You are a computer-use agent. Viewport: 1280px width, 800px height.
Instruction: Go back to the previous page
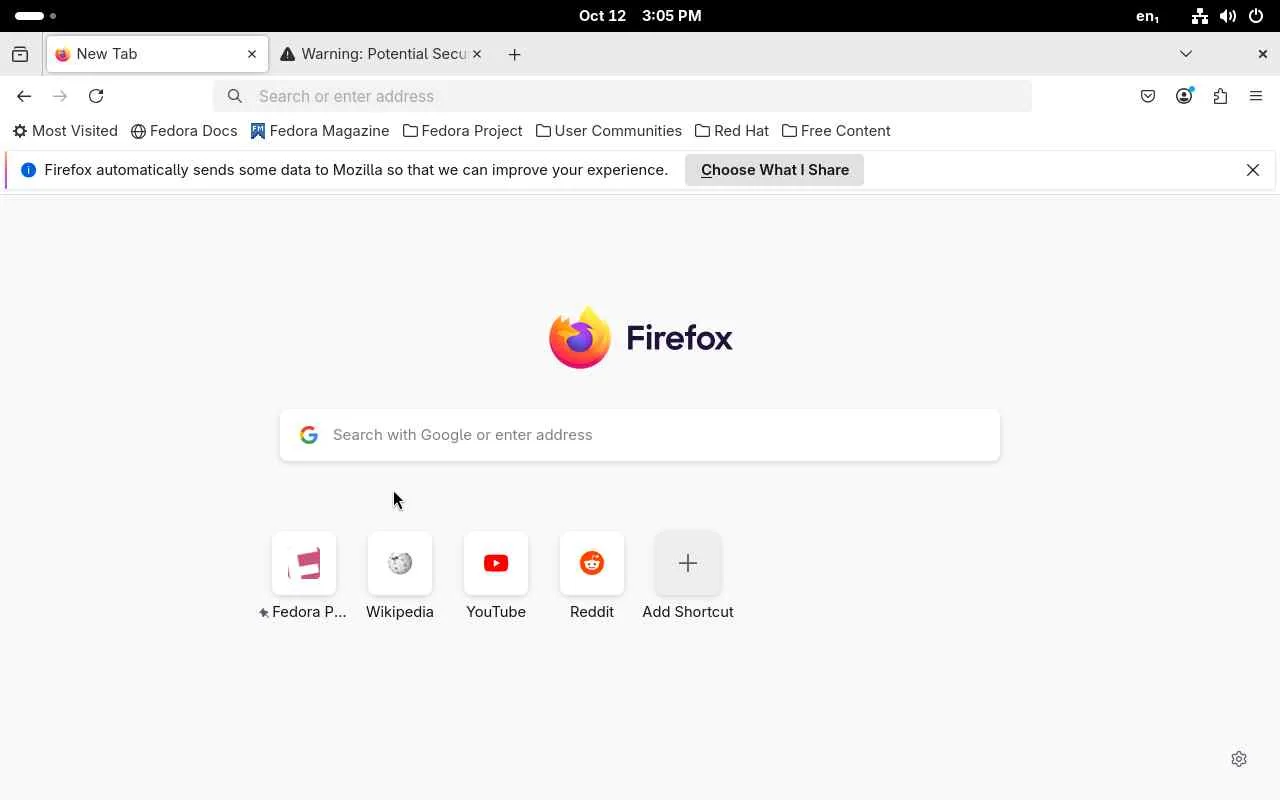click(x=24, y=96)
